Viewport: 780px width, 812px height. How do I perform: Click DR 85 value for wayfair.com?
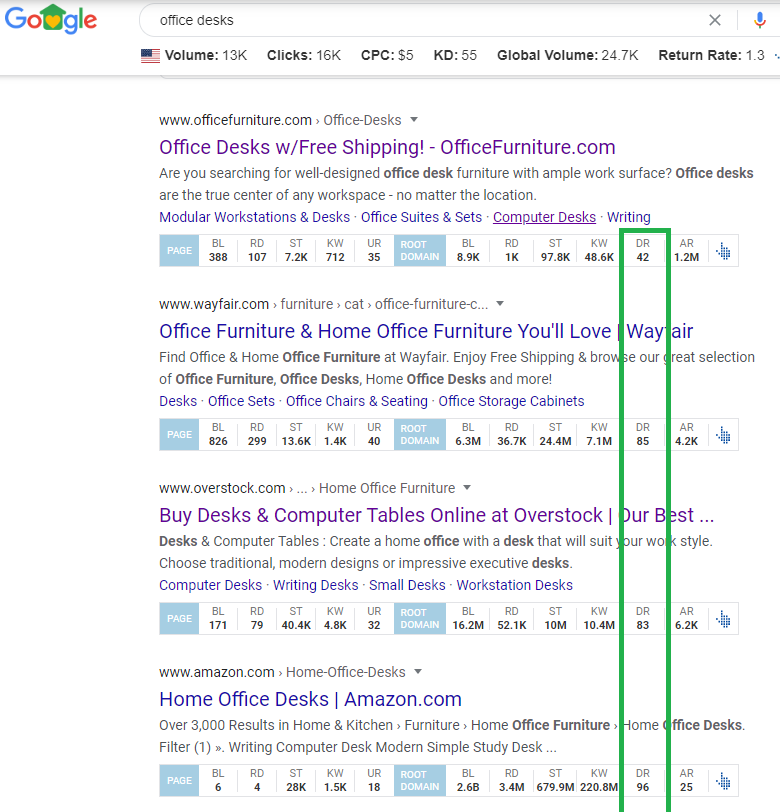tap(643, 441)
